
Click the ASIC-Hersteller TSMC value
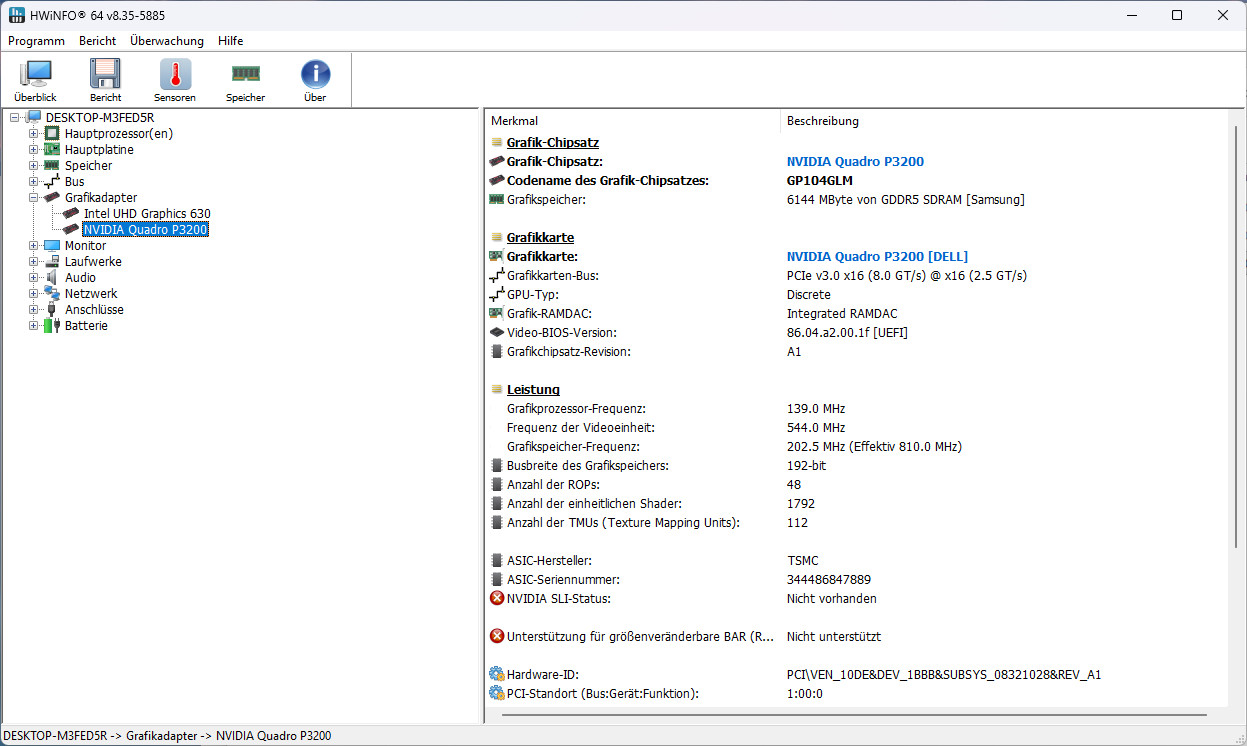(803, 561)
